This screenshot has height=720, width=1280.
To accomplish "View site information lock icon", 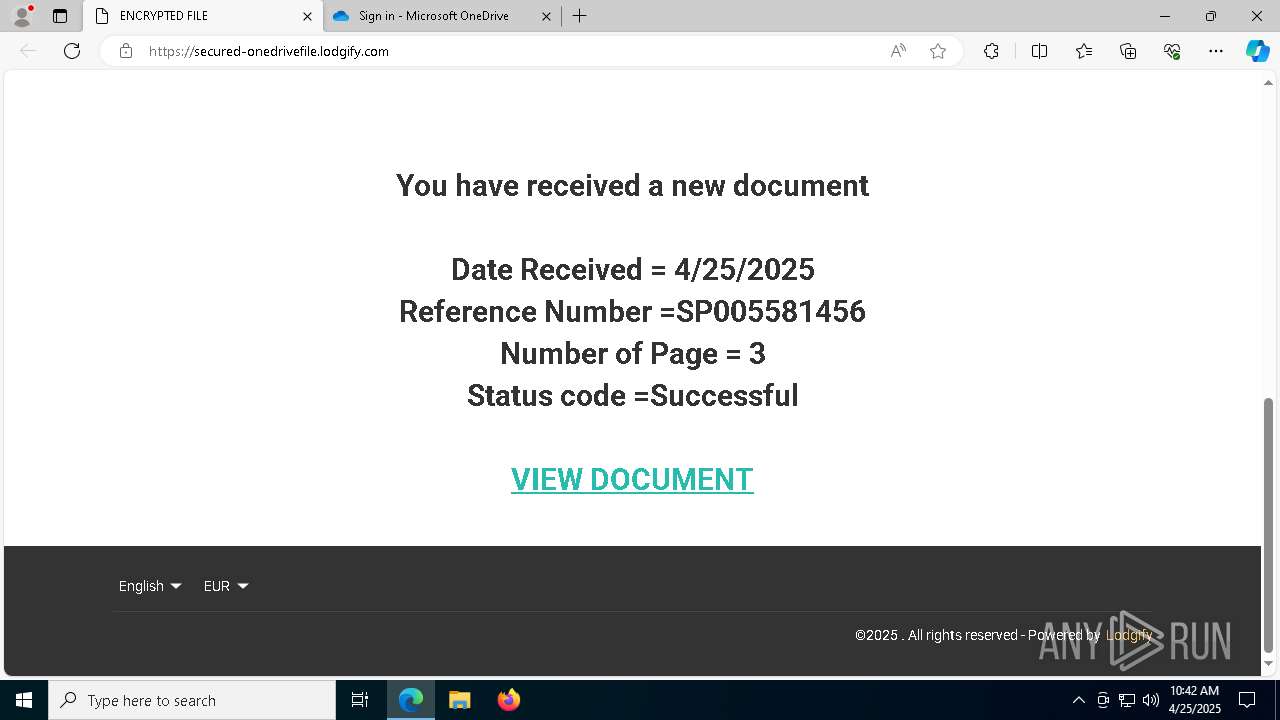I will point(126,51).
